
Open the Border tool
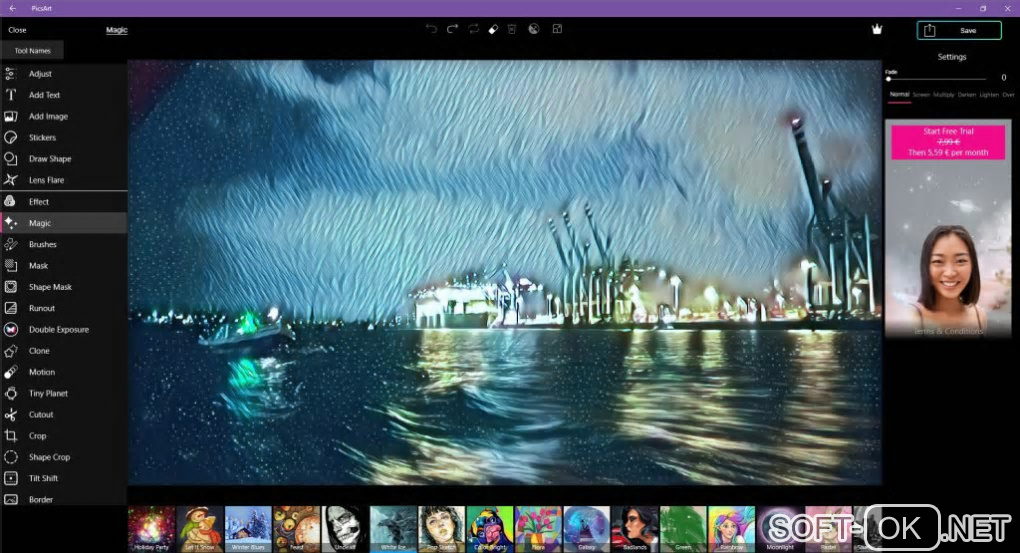click(63, 500)
